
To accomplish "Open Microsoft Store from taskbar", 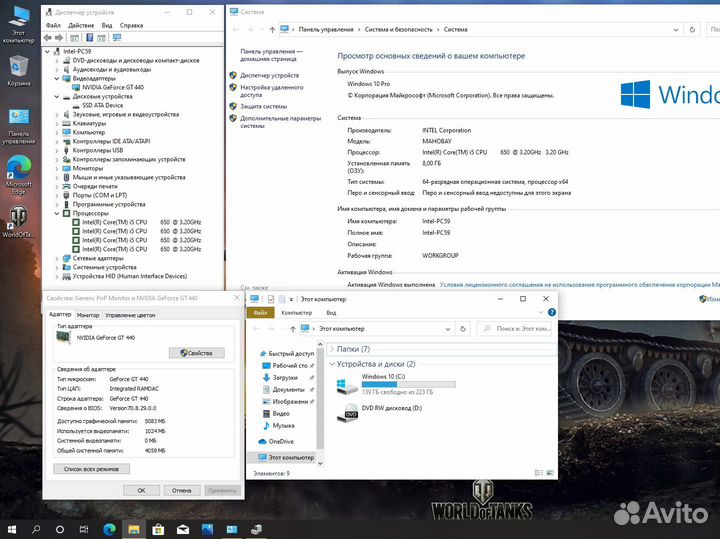I will [x=158, y=529].
